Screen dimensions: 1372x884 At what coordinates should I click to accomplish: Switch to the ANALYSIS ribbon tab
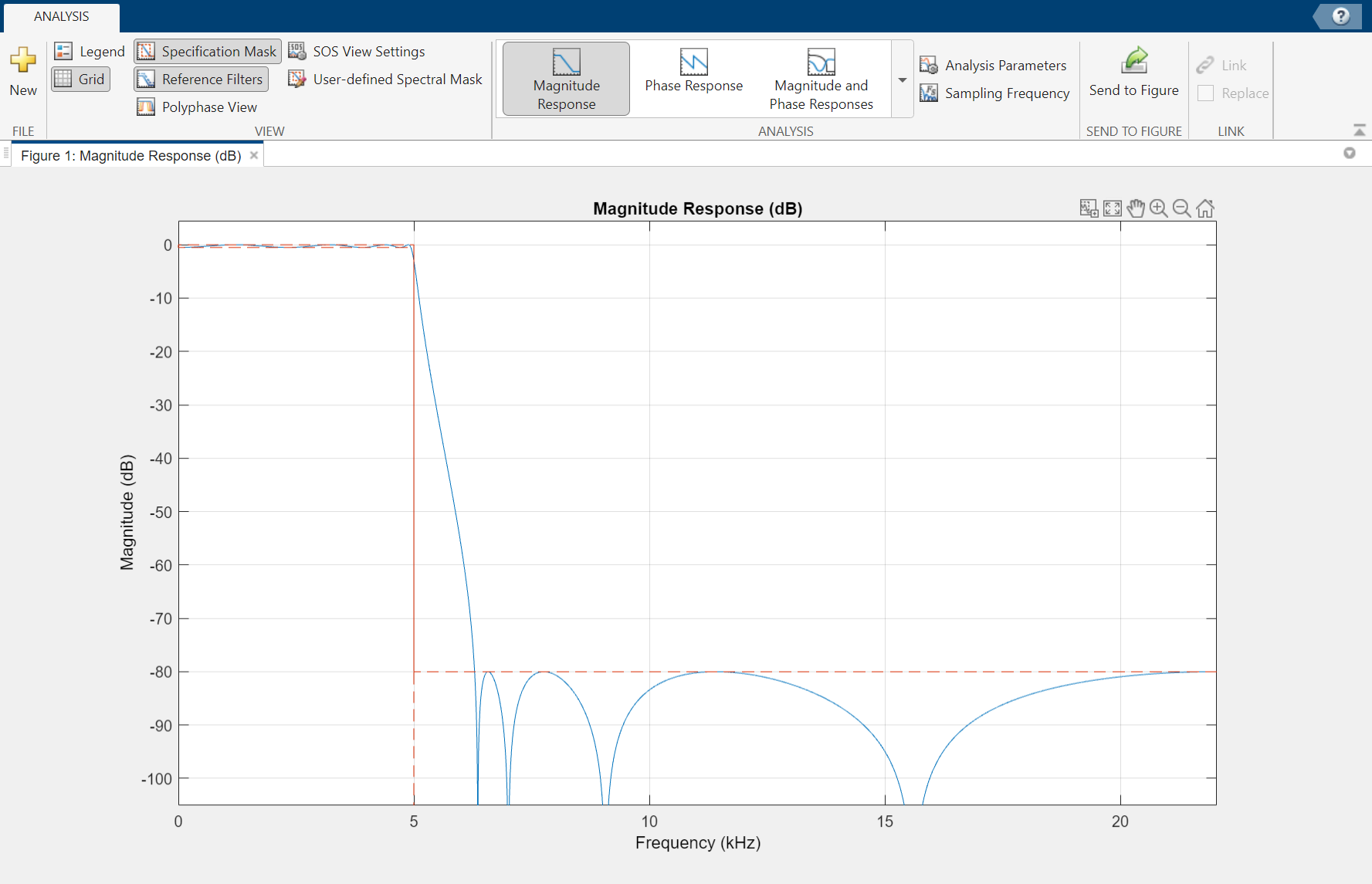(62, 17)
